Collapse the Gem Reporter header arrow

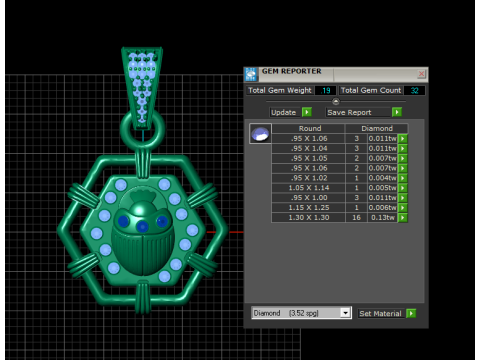336,101
